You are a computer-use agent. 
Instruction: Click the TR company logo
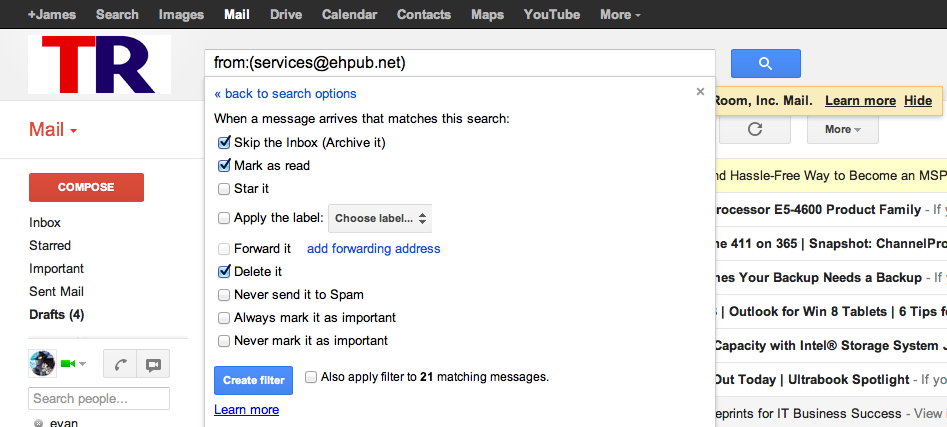[100, 65]
